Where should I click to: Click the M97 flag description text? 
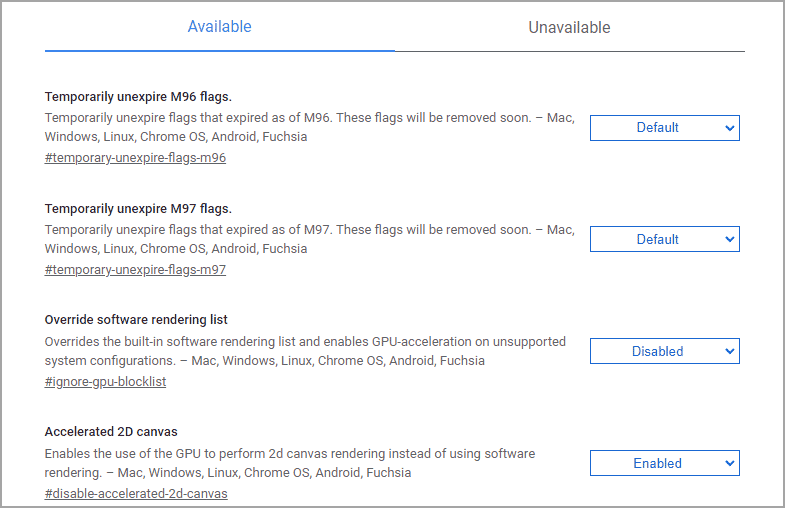(309, 239)
